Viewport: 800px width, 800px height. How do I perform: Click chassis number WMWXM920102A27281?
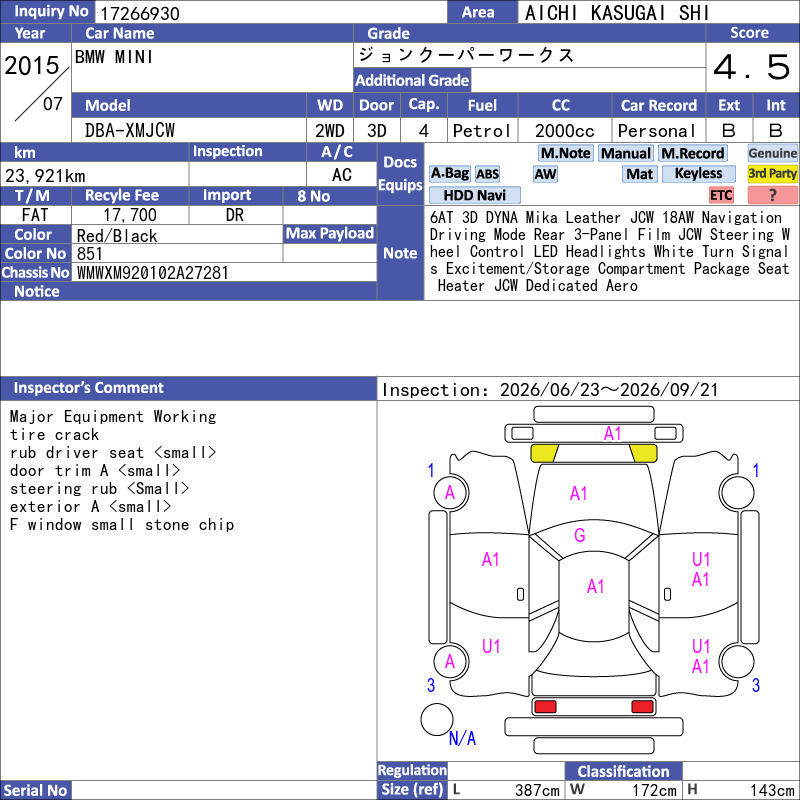point(152,273)
